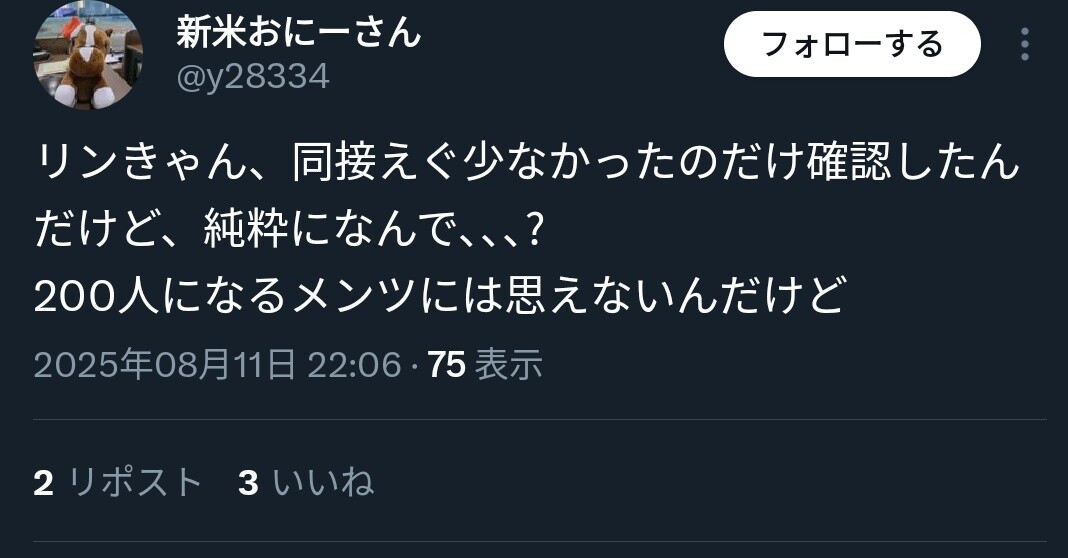1068x558 pixels.
Task: View the 3 いいね list
Action: 306,482
